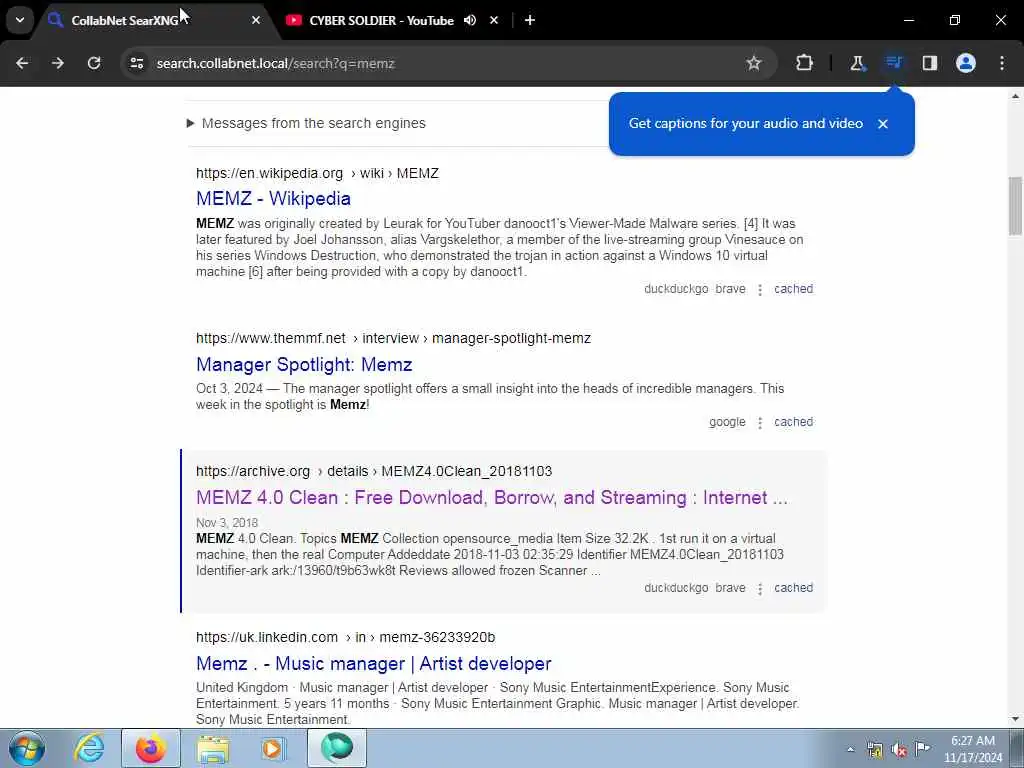Screen dimensions: 1024x768
Task: Open cached version of Wikipedia result
Action: click(793, 289)
